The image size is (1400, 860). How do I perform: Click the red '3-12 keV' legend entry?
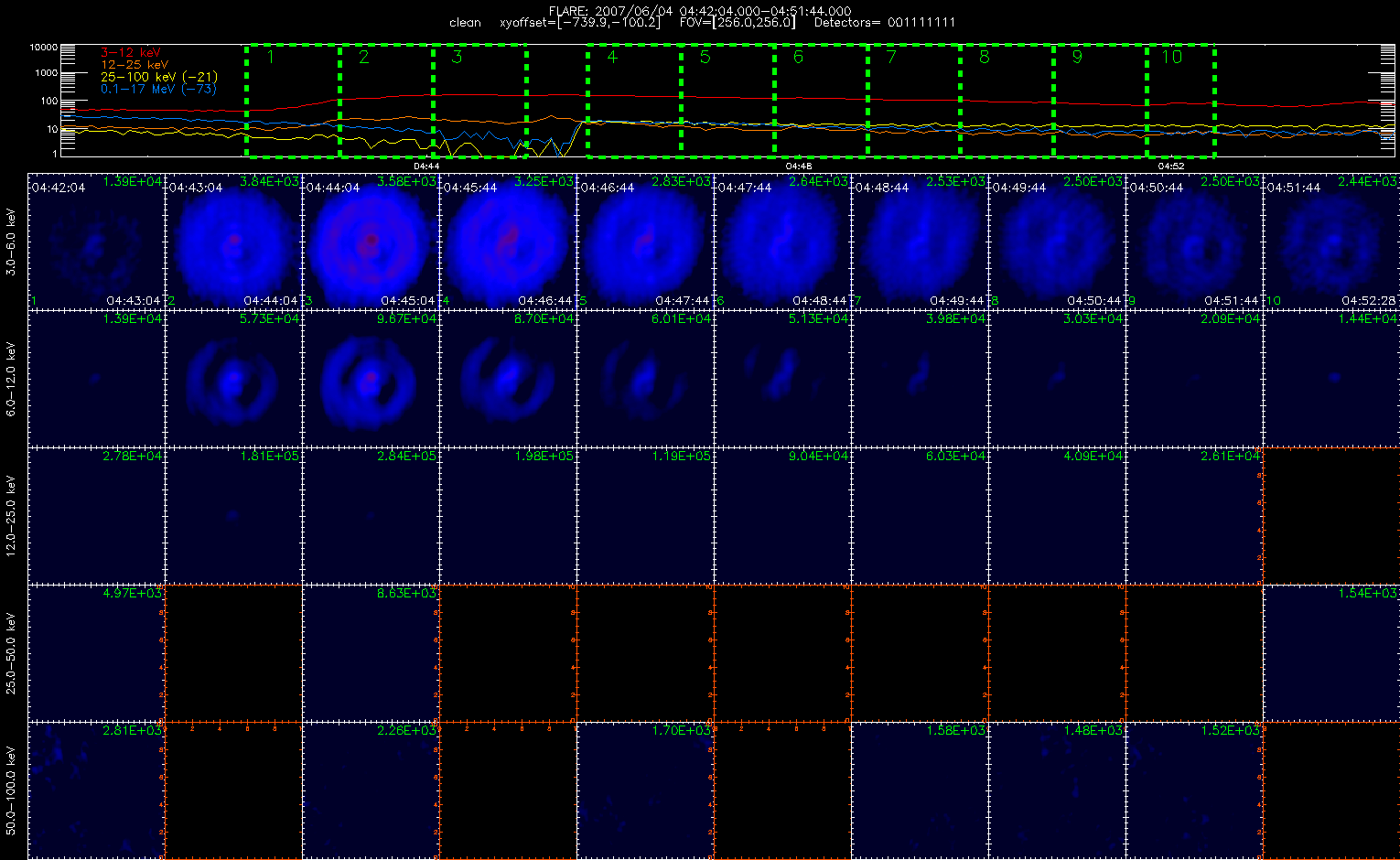[x=131, y=53]
